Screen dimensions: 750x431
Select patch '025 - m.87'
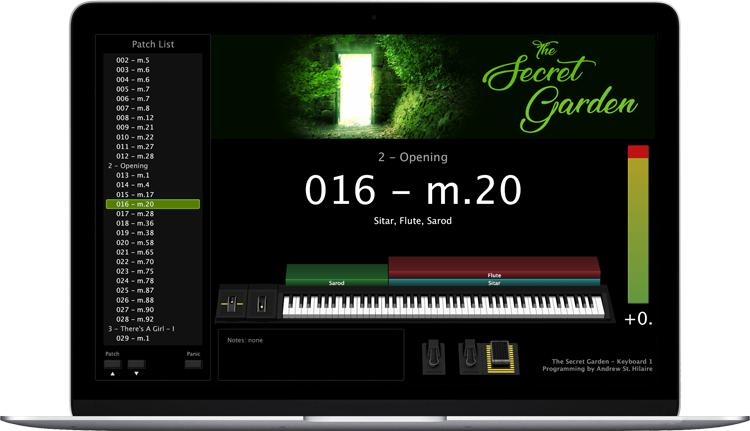coord(134,290)
